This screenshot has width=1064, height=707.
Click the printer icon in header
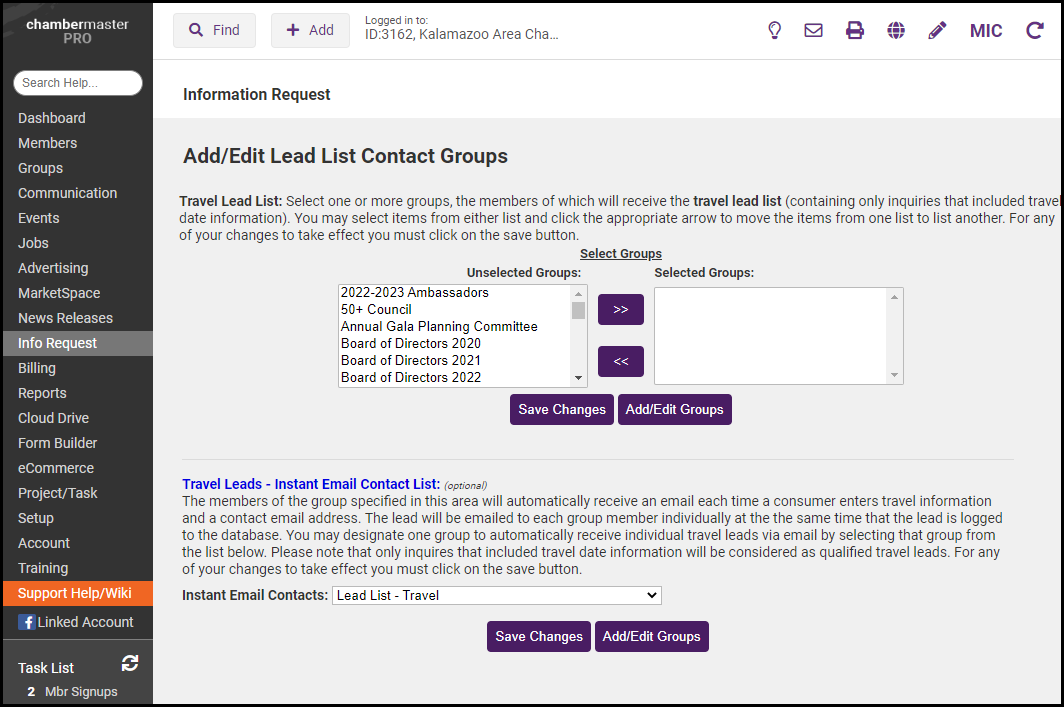855,30
